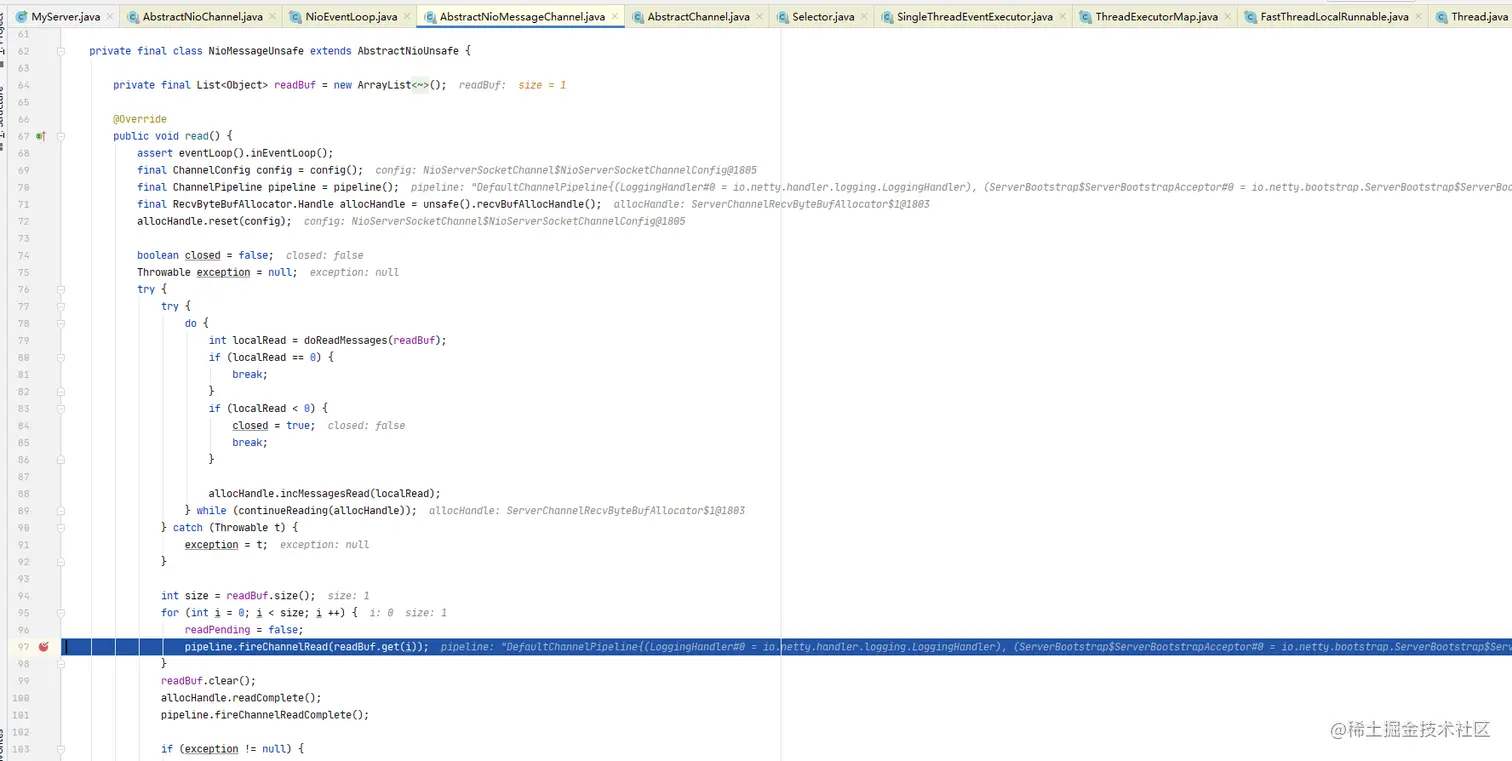Collapse the catch block fold on line 90

61,527
